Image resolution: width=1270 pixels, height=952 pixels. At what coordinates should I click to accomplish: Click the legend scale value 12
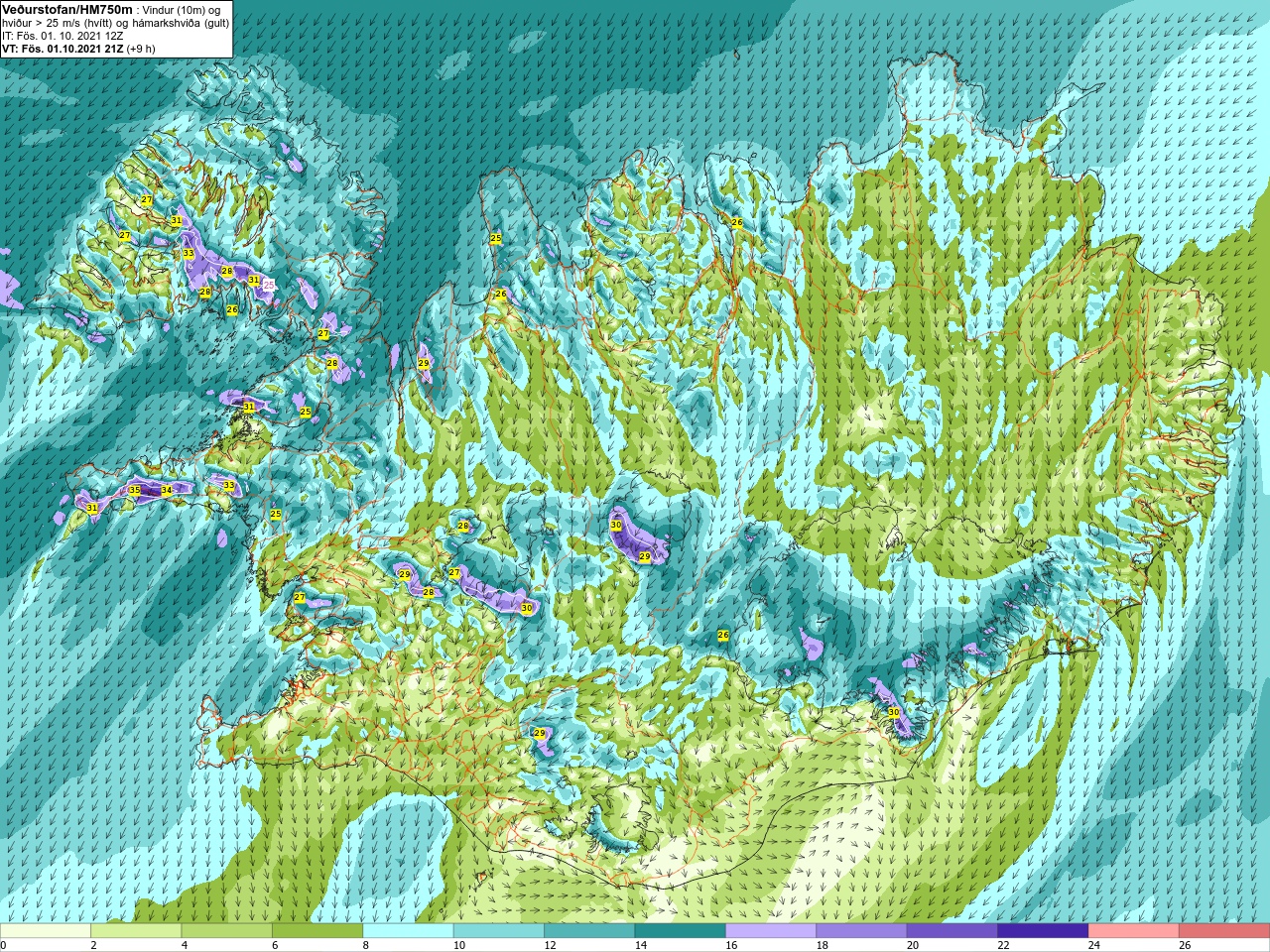click(x=549, y=945)
